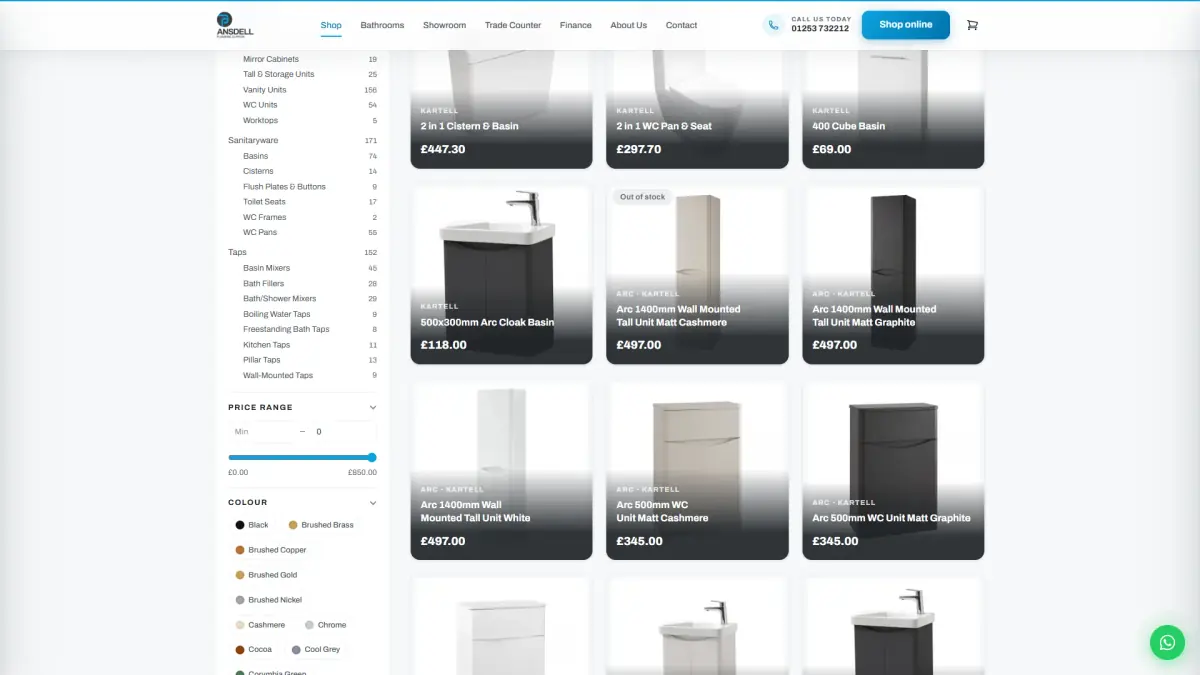Select the Cocoa colour filter

(x=254, y=650)
